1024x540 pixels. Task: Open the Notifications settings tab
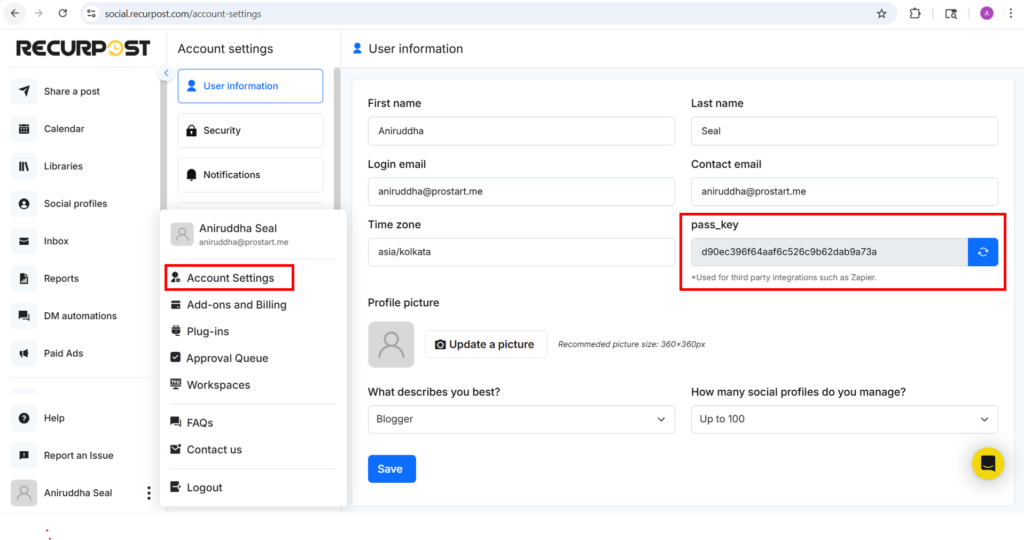(250, 175)
